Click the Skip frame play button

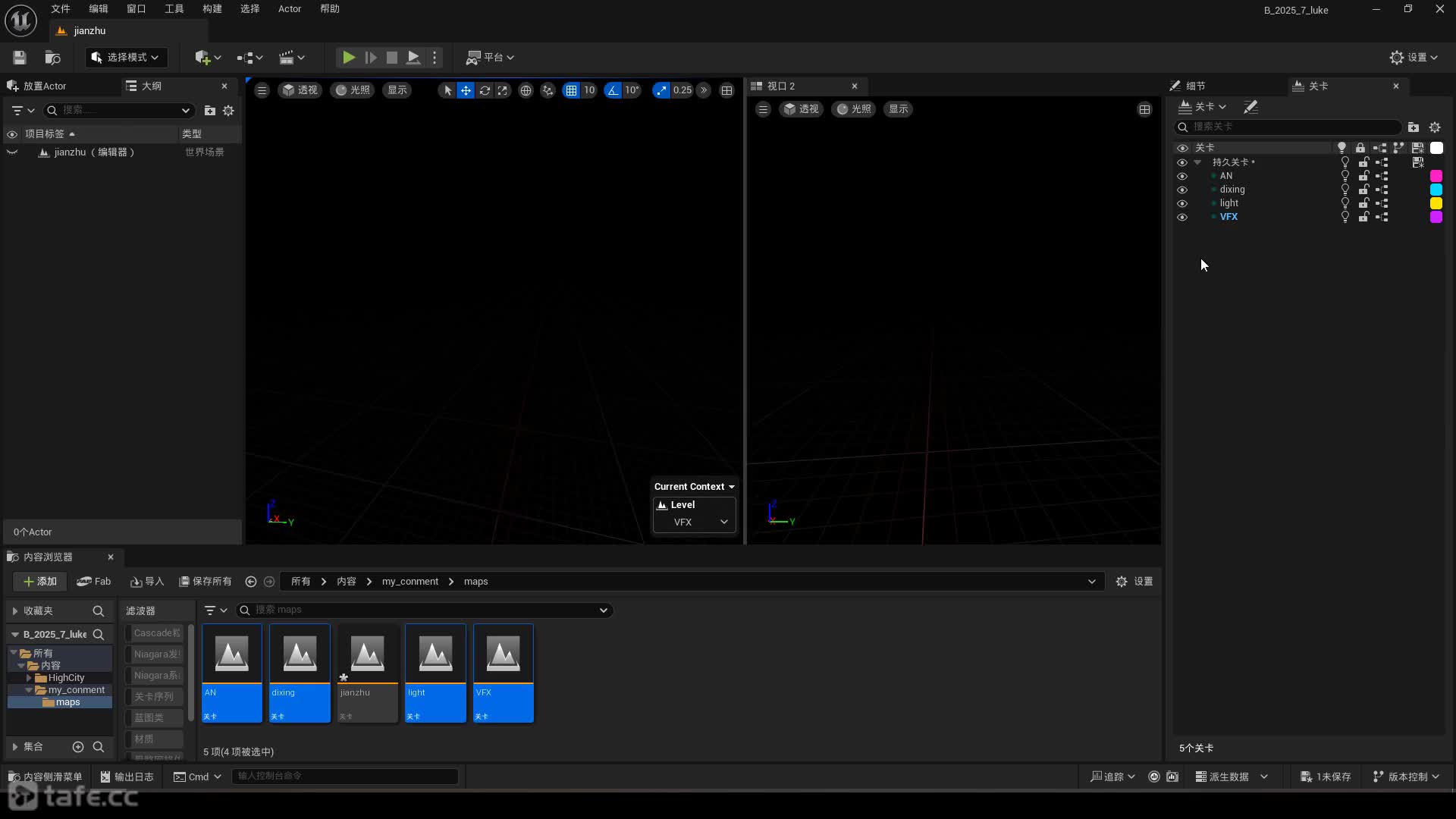pyautogui.click(x=370, y=57)
